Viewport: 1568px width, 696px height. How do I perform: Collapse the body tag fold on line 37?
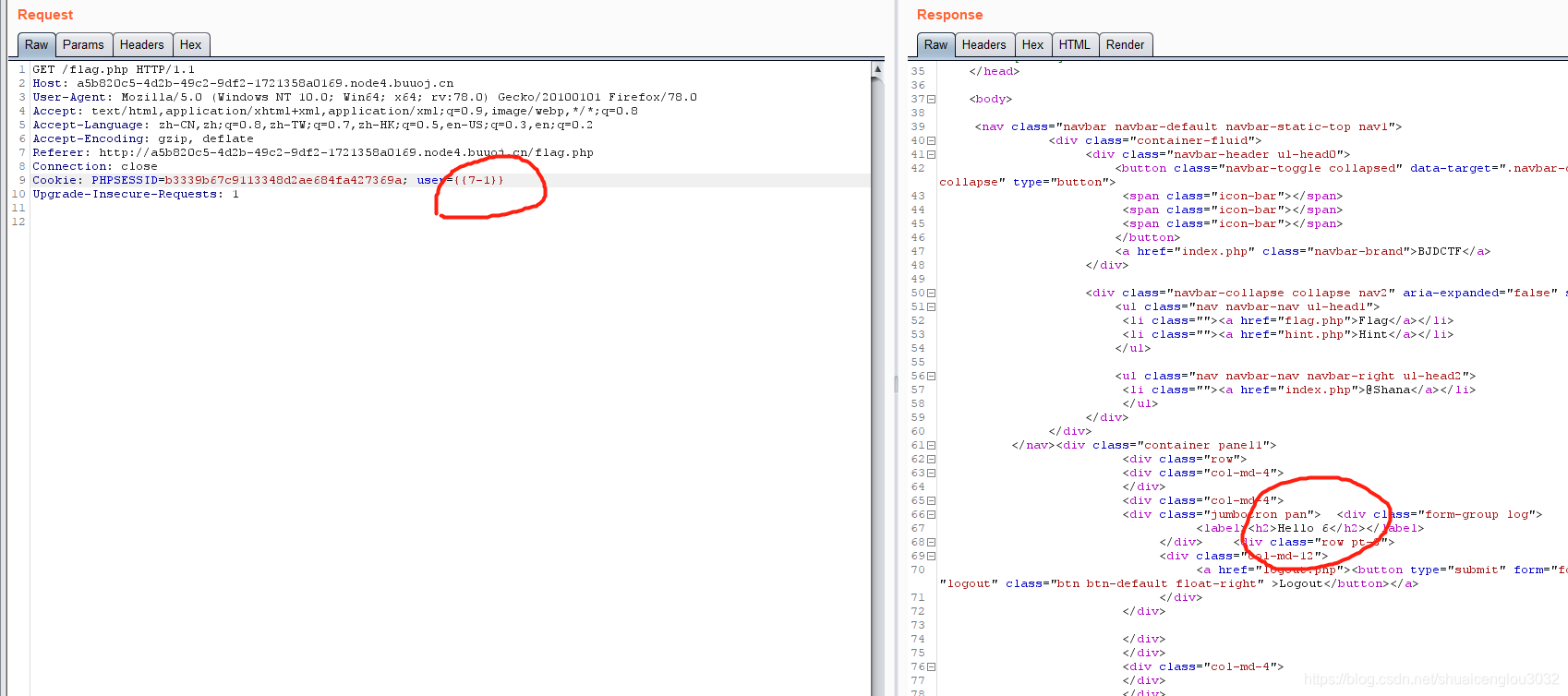point(931,100)
